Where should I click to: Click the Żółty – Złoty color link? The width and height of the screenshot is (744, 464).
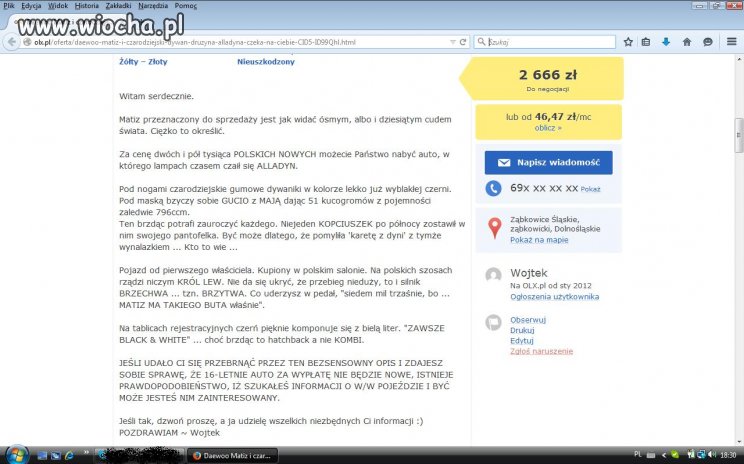coord(143,62)
